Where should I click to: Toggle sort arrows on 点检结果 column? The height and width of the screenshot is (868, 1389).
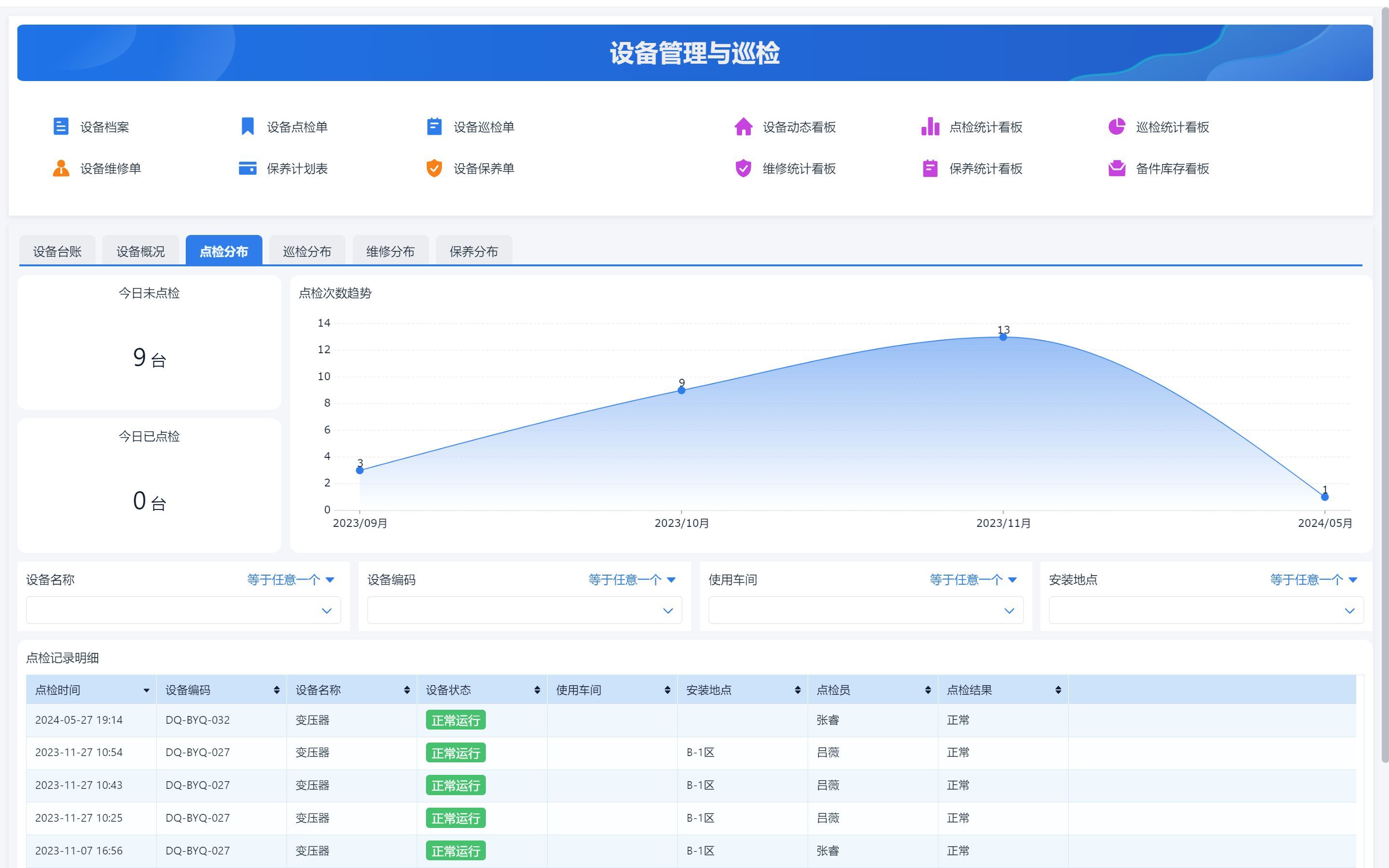[1058, 690]
